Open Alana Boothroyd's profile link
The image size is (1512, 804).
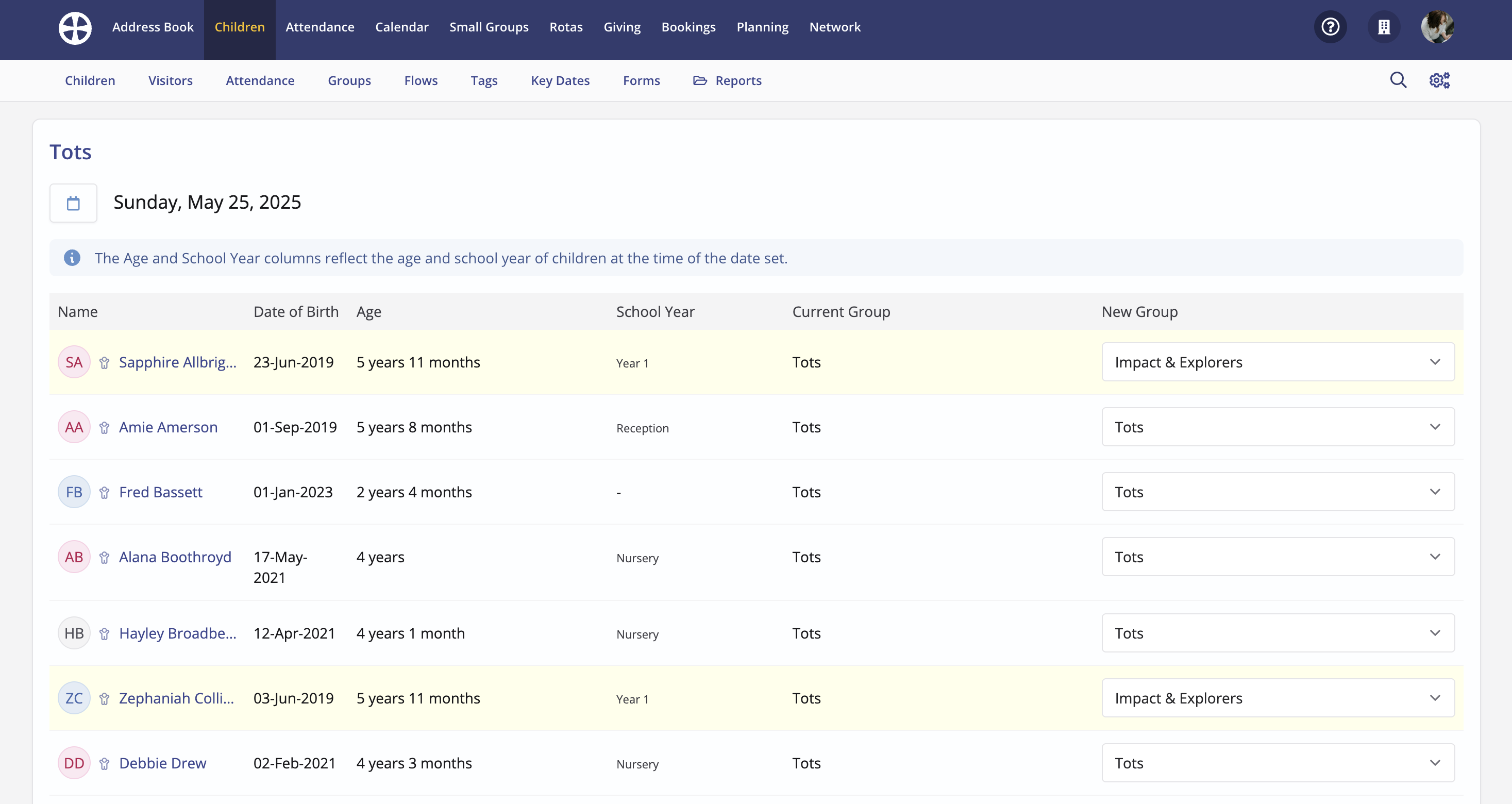(x=175, y=557)
